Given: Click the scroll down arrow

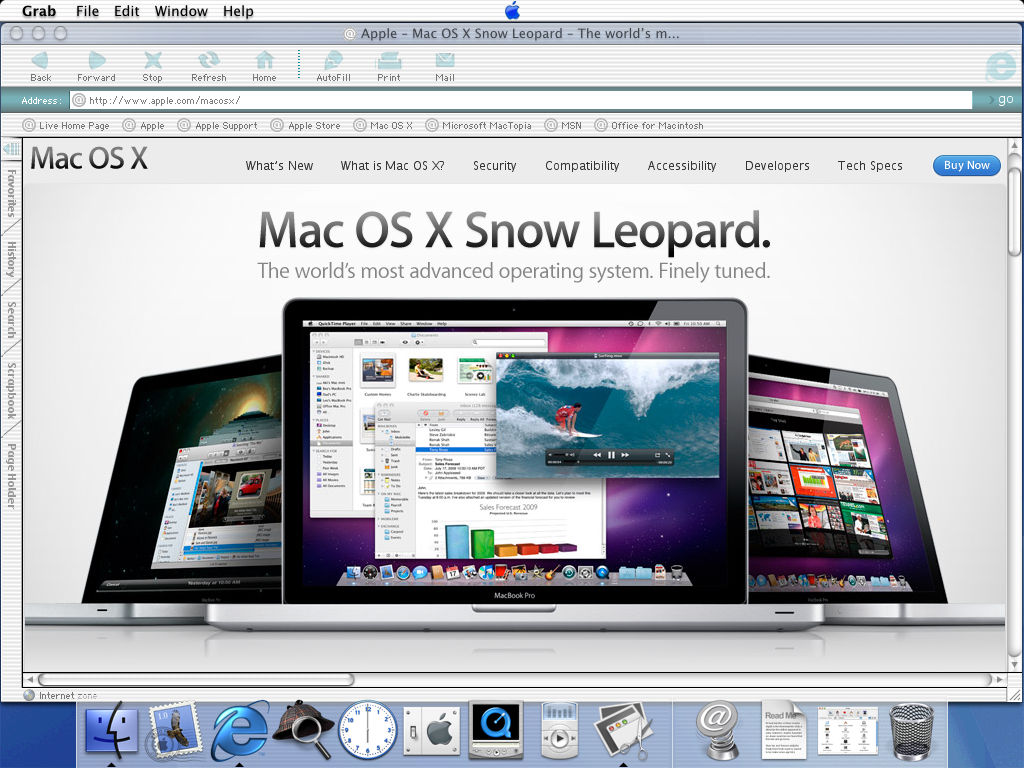Looking at the screenshot, I should [1014, 665].
